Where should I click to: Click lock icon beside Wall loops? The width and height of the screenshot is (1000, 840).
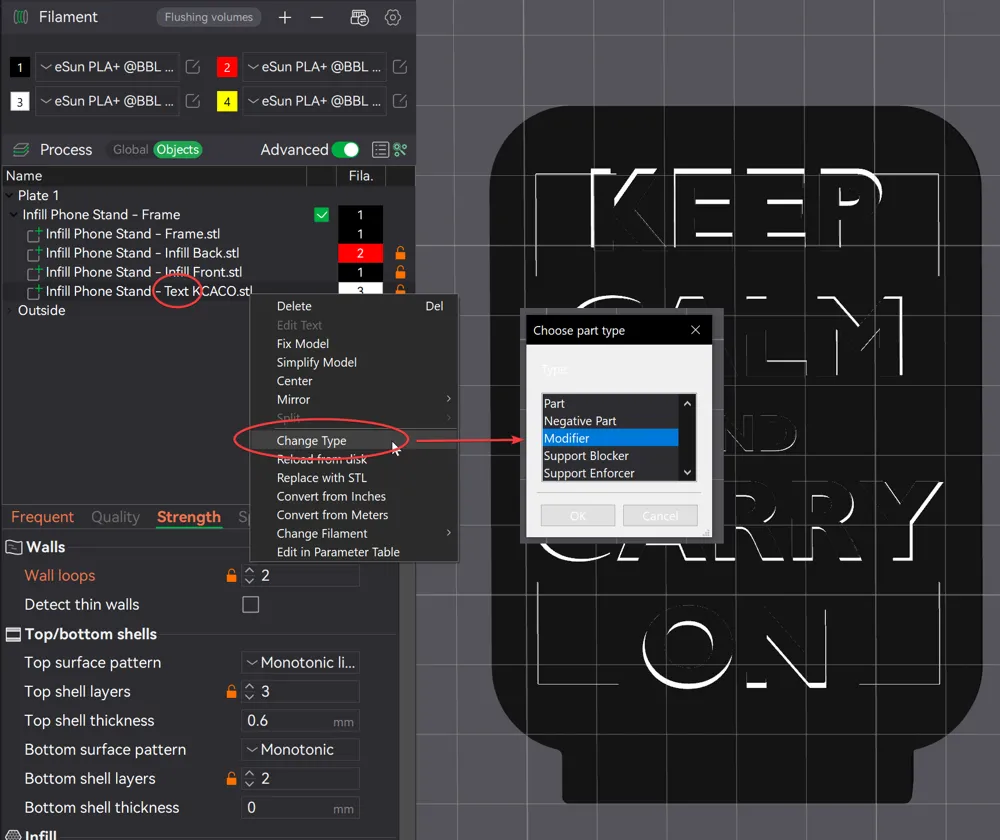(232, 576)
